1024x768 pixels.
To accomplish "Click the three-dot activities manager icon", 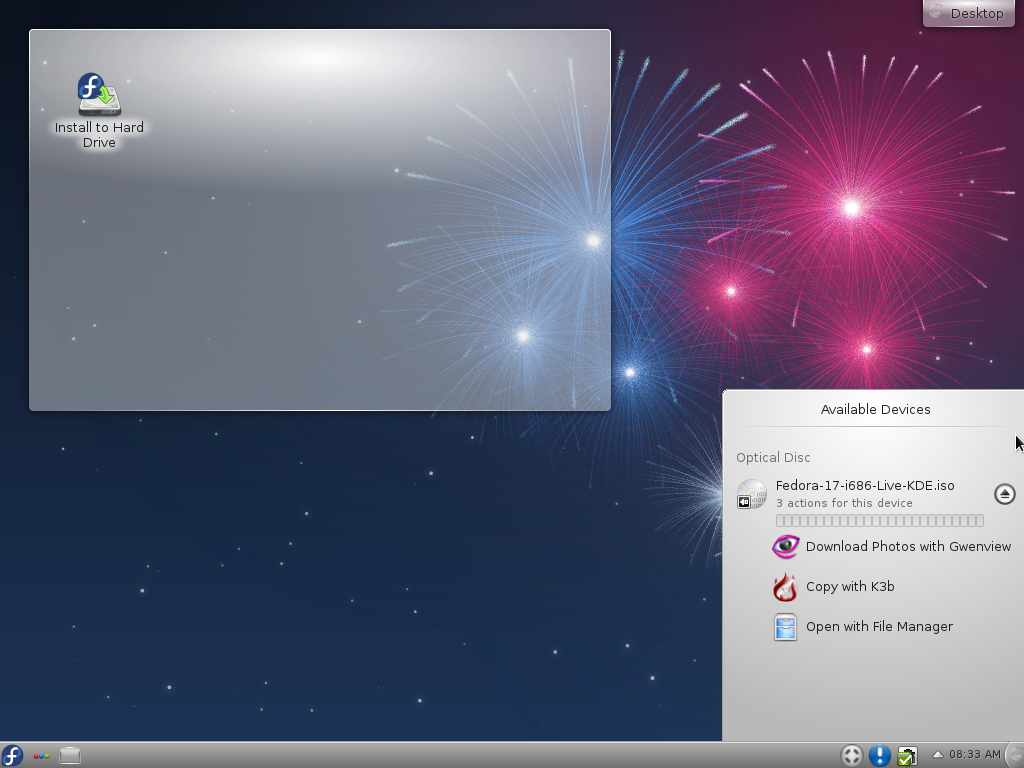I will click(x=41, y=756).
